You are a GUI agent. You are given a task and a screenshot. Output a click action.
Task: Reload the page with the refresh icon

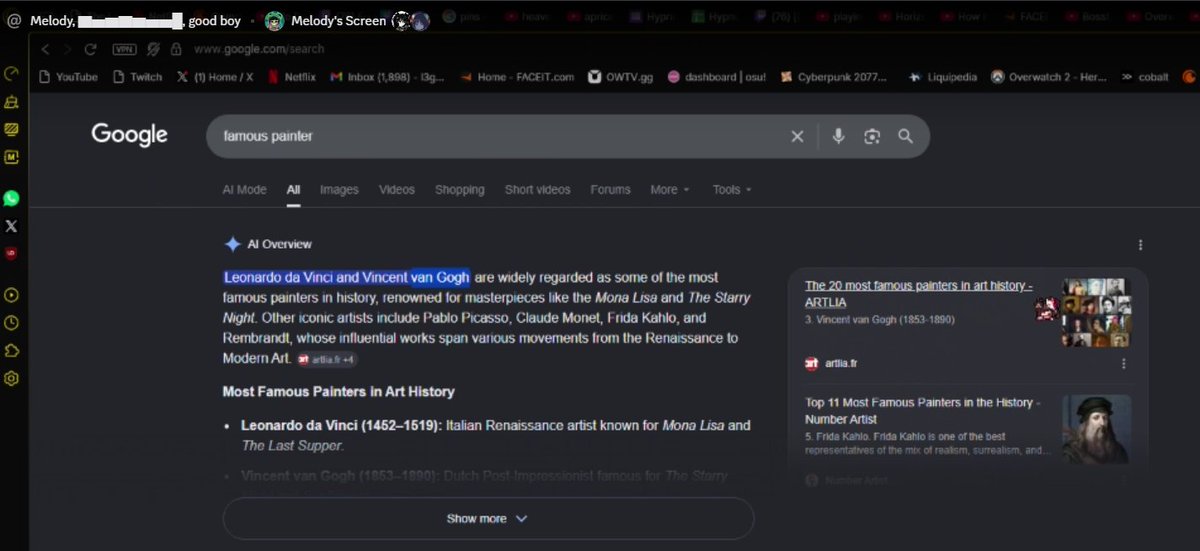[x=91, y=49]
